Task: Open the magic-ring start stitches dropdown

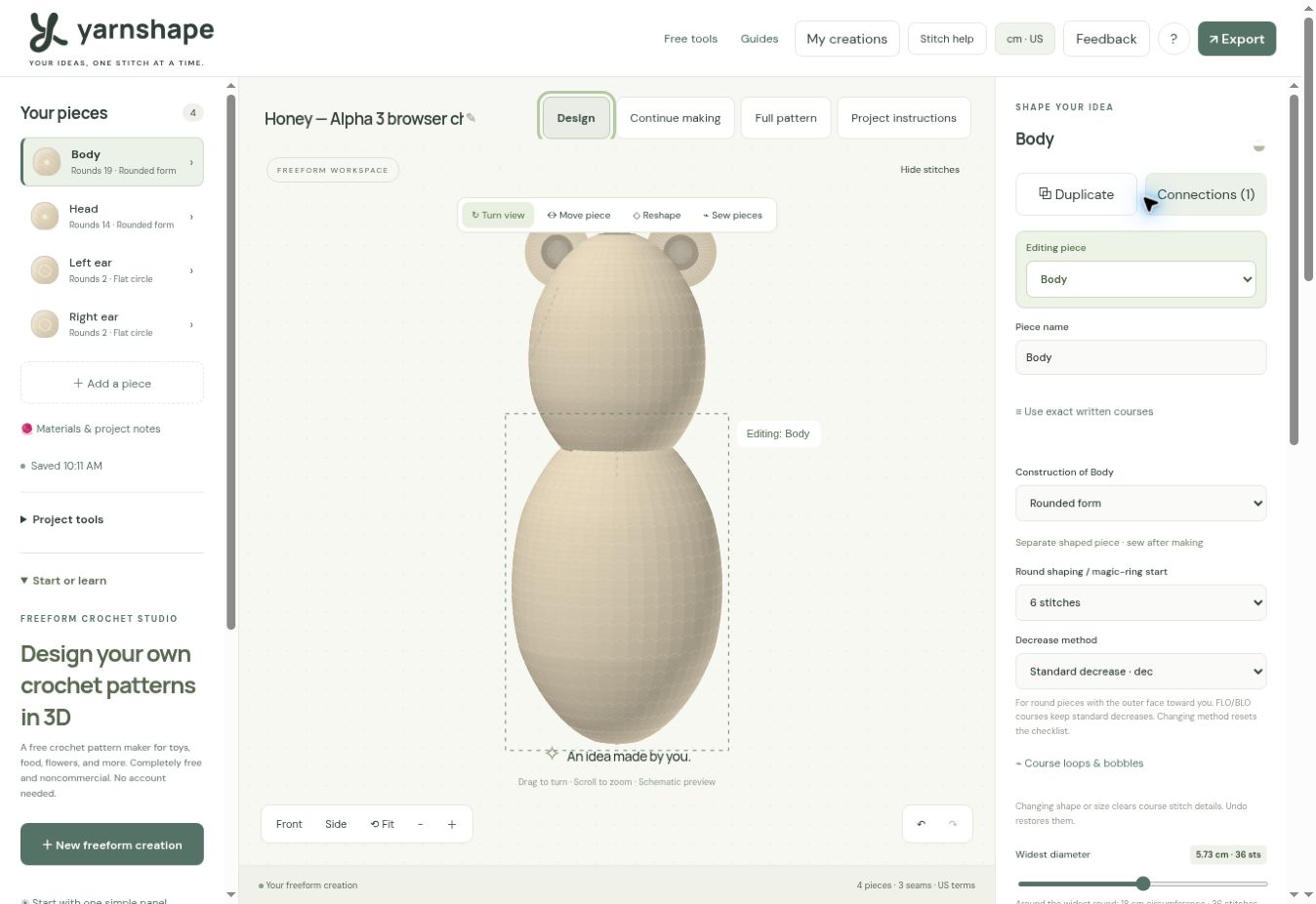Action: [x=1141, y=603]
